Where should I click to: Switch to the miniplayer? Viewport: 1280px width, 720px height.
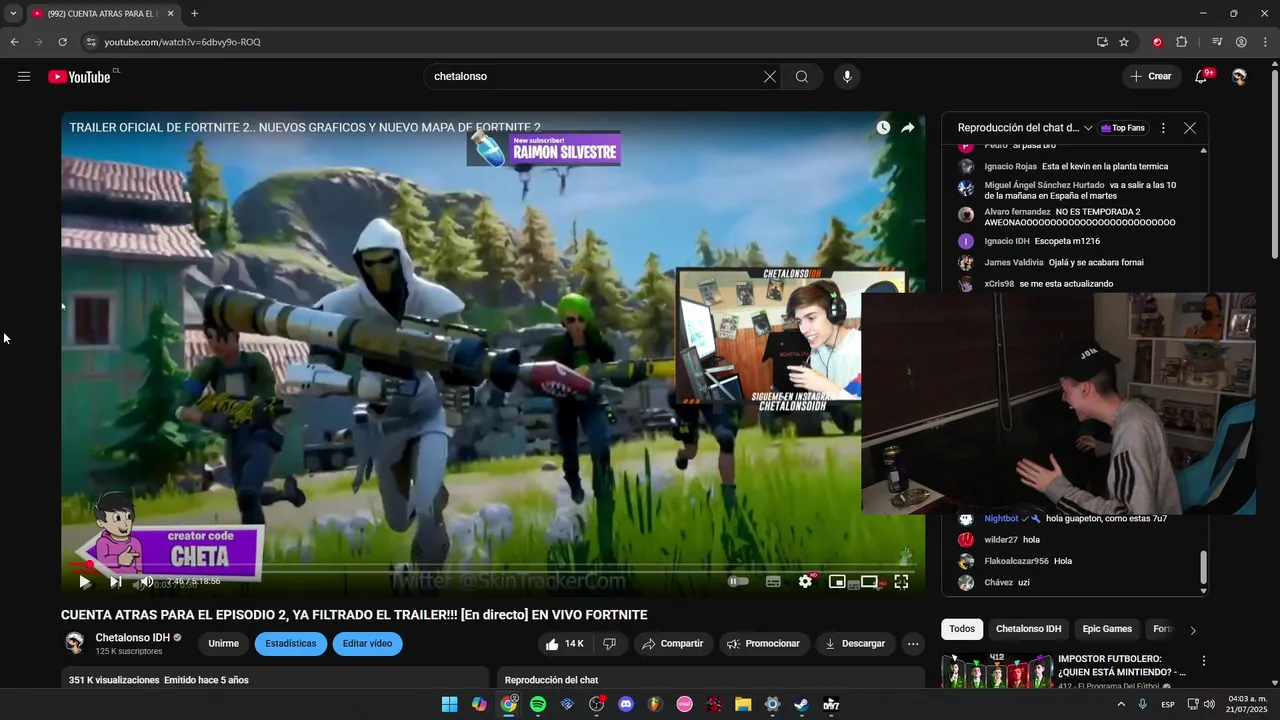tap(837, 582)
